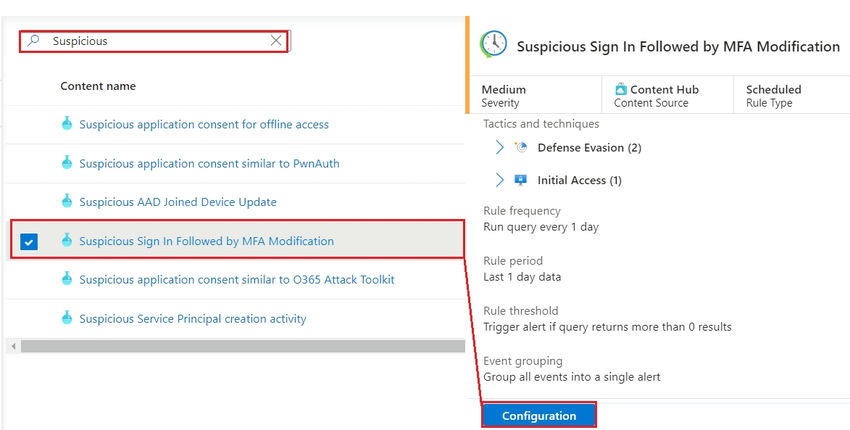Viewport: 850px width, 430px height.
Task: Expand the Initial Access tactic
Action: 500,180
